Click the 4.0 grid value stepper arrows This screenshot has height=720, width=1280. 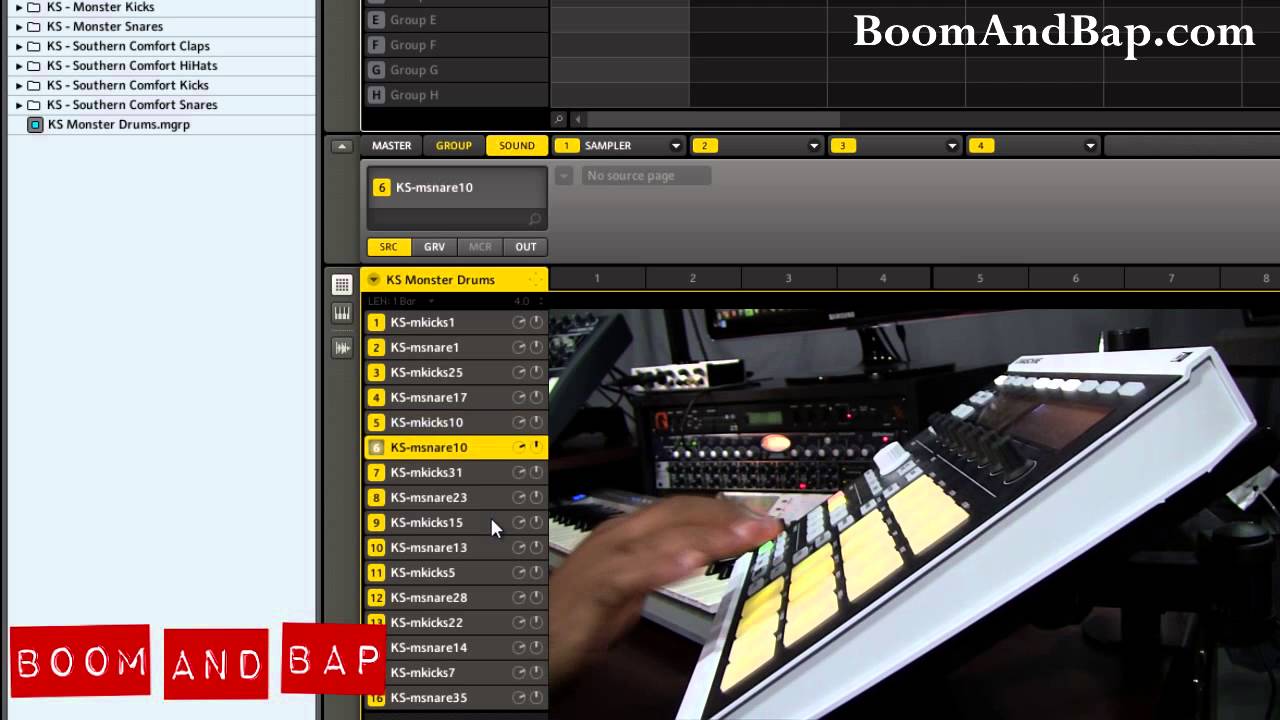pos(542,301)
